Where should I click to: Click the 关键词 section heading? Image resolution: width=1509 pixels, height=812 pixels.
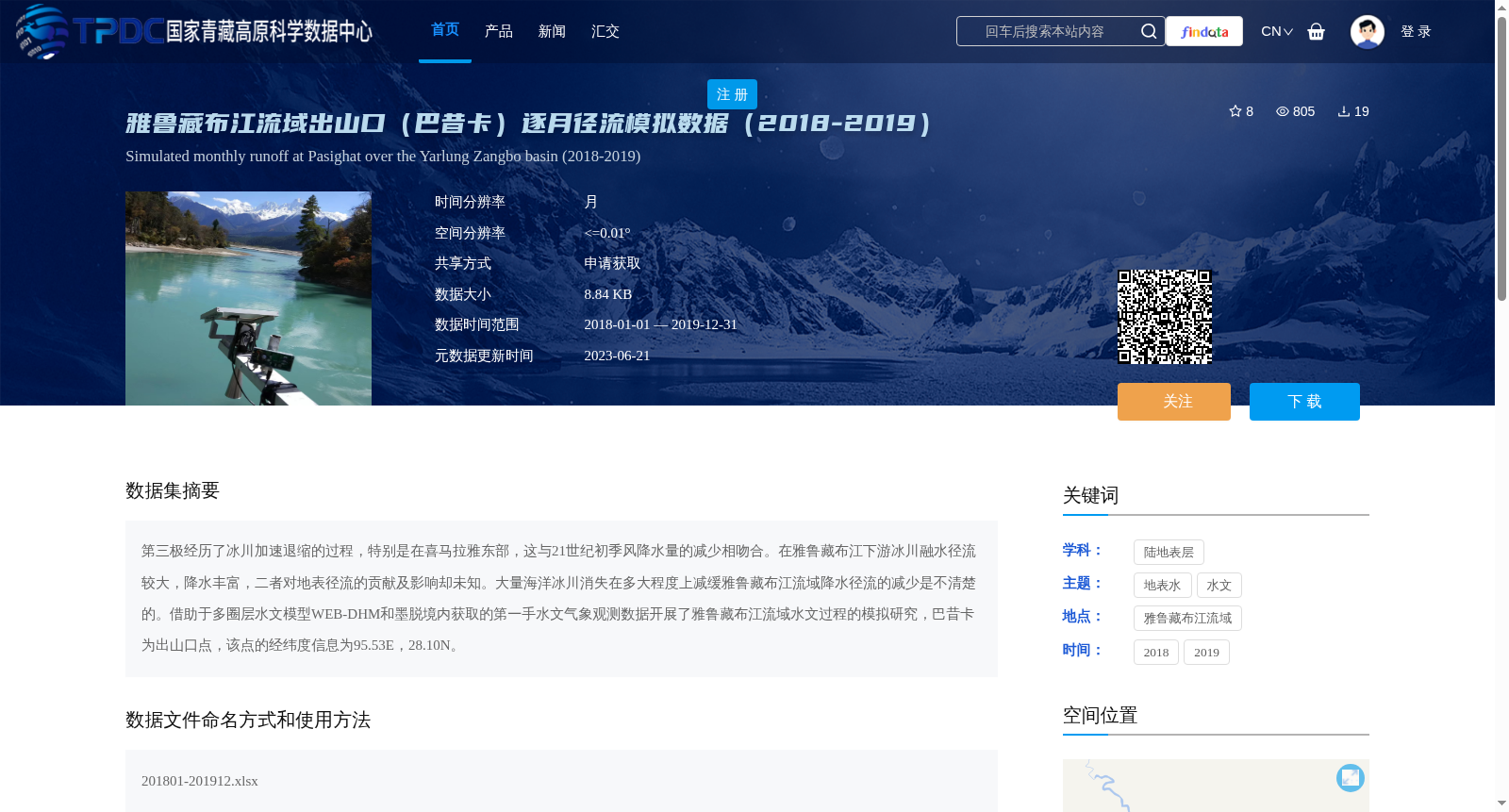(1091, 495)
